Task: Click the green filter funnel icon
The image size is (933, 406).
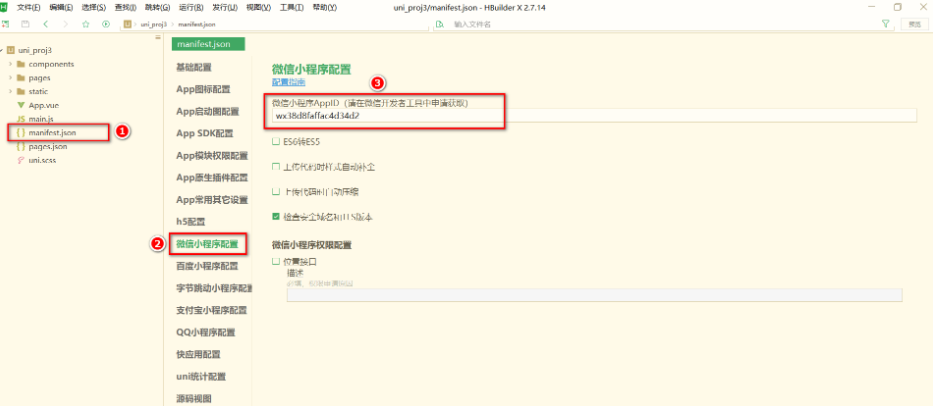Action: click(x=885, y=24)
